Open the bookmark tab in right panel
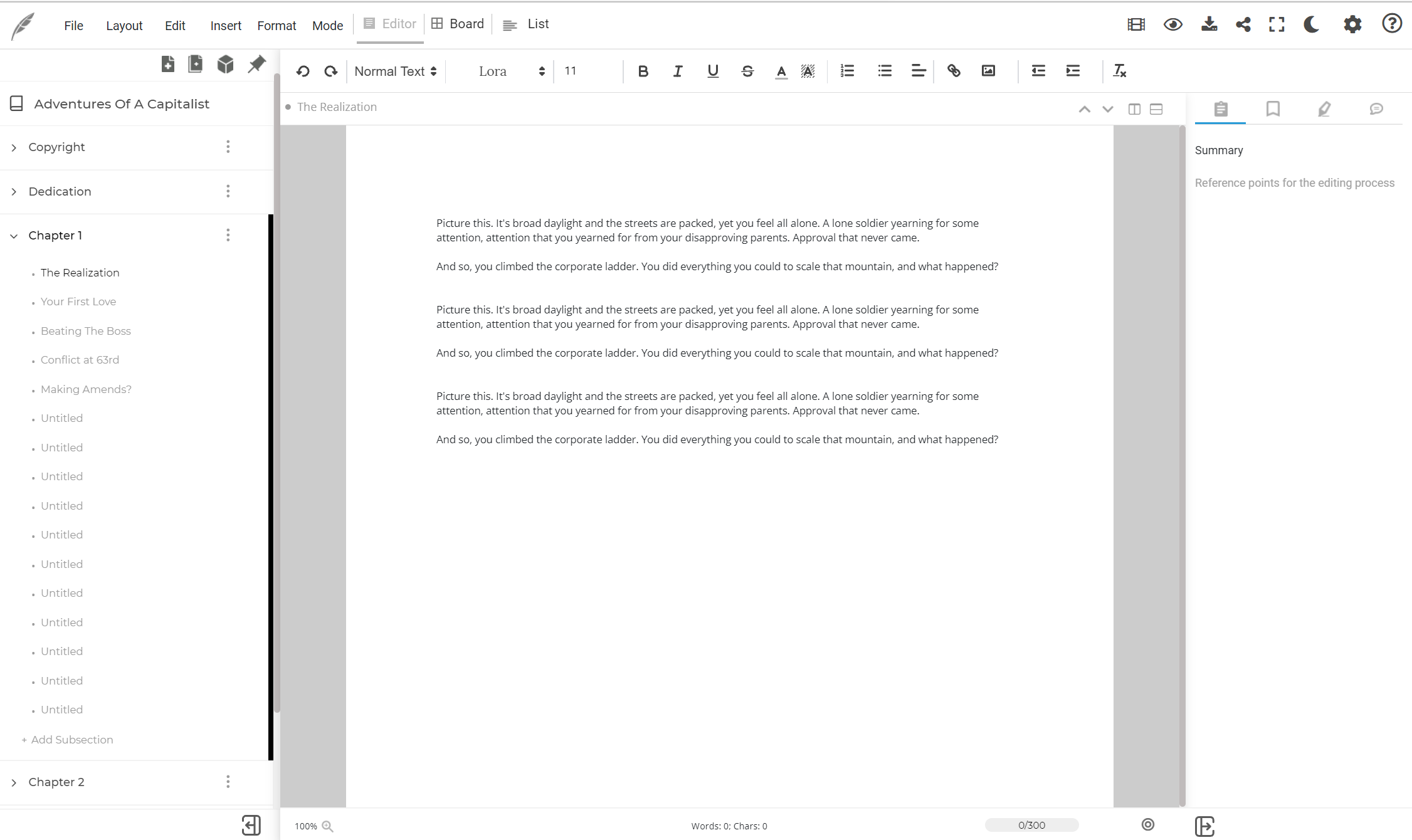 pos(1272,109)
